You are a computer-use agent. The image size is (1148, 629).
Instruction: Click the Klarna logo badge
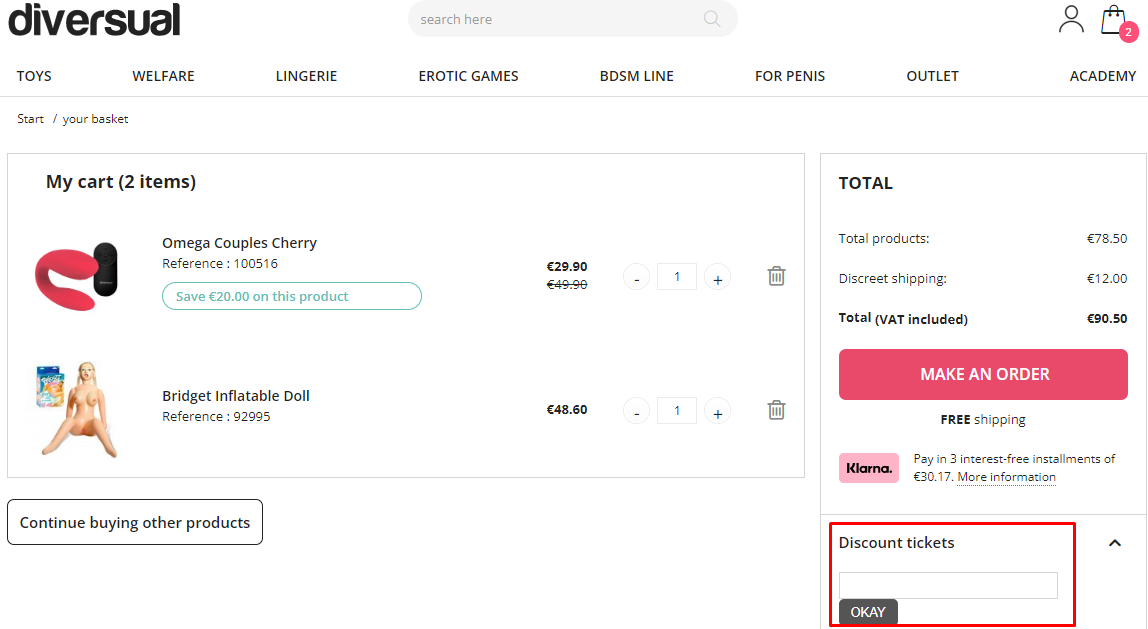click(869, 468)
